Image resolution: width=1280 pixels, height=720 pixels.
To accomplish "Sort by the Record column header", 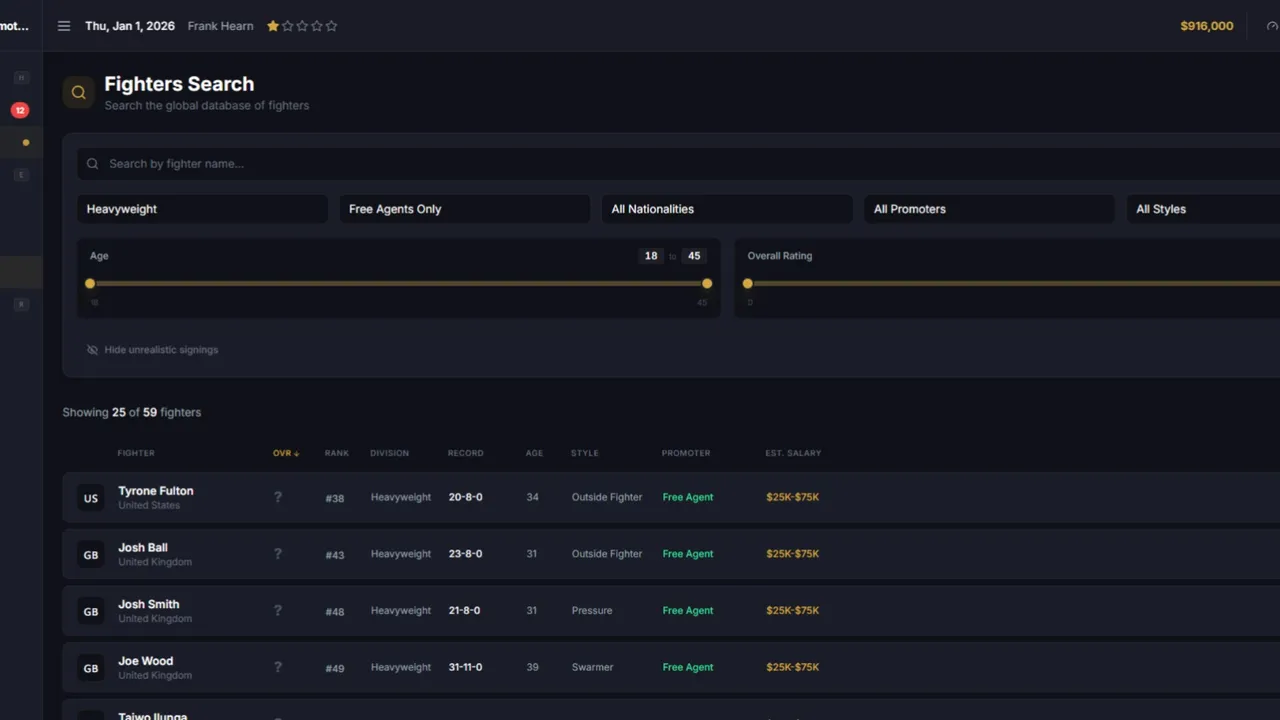I will pos(465,453).
